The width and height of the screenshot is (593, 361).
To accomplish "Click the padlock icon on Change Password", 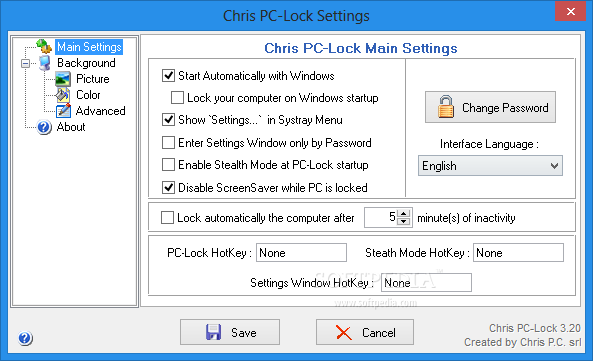I will [446, 107].
